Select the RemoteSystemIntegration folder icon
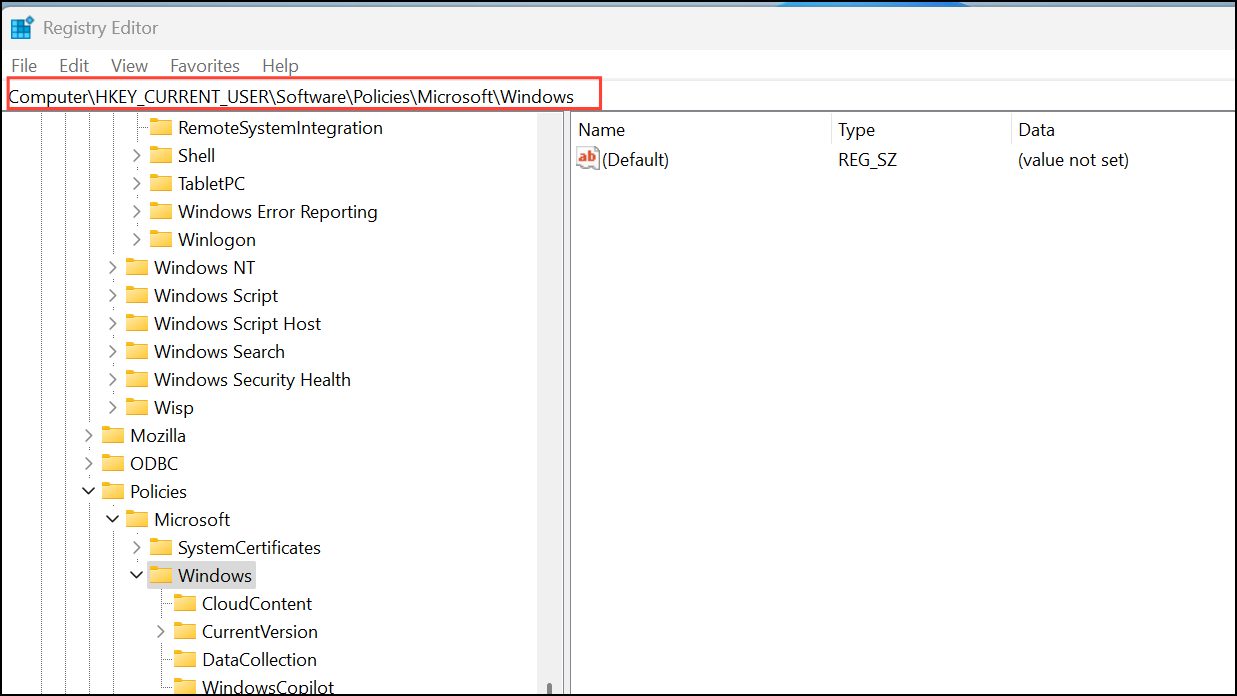Image resolution: width=1237 pixels, height=696 pixels. coord(161,128)
